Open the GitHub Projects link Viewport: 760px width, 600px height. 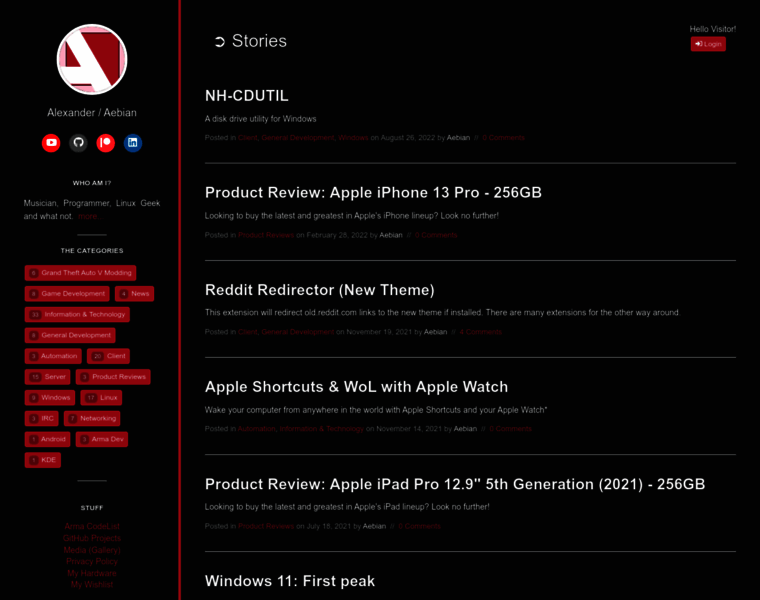pos(92,538)
